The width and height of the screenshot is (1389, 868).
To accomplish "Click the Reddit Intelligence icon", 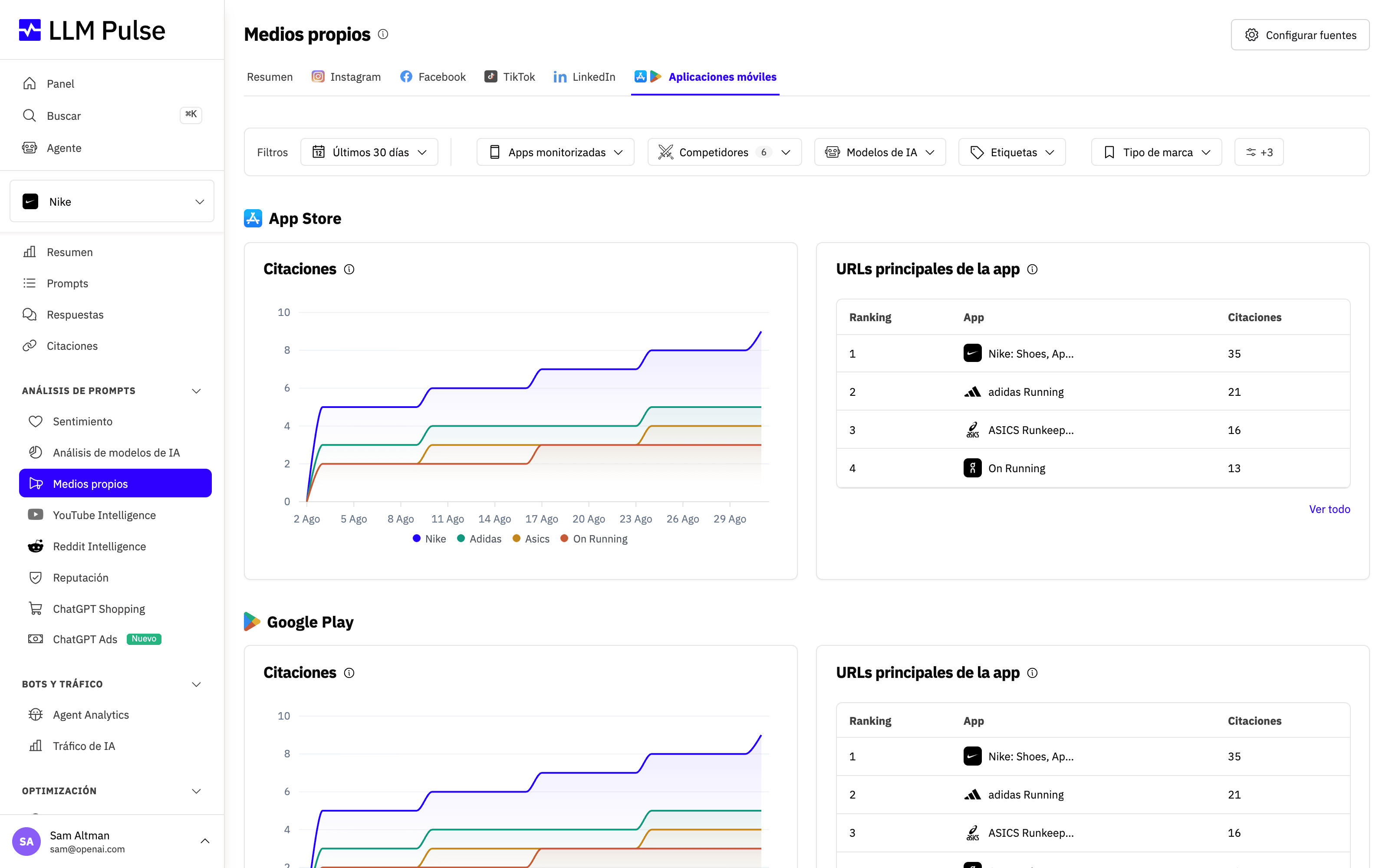I will (x=36, y=546).
